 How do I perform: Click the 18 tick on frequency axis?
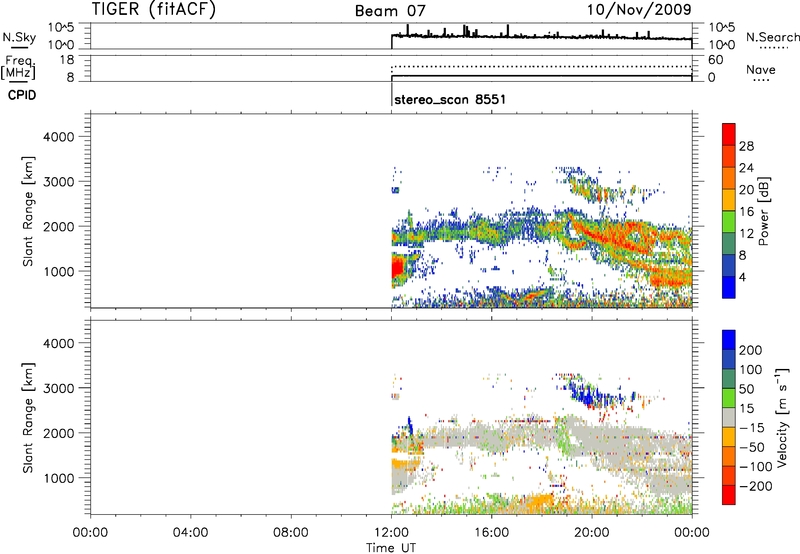(67, 60)
